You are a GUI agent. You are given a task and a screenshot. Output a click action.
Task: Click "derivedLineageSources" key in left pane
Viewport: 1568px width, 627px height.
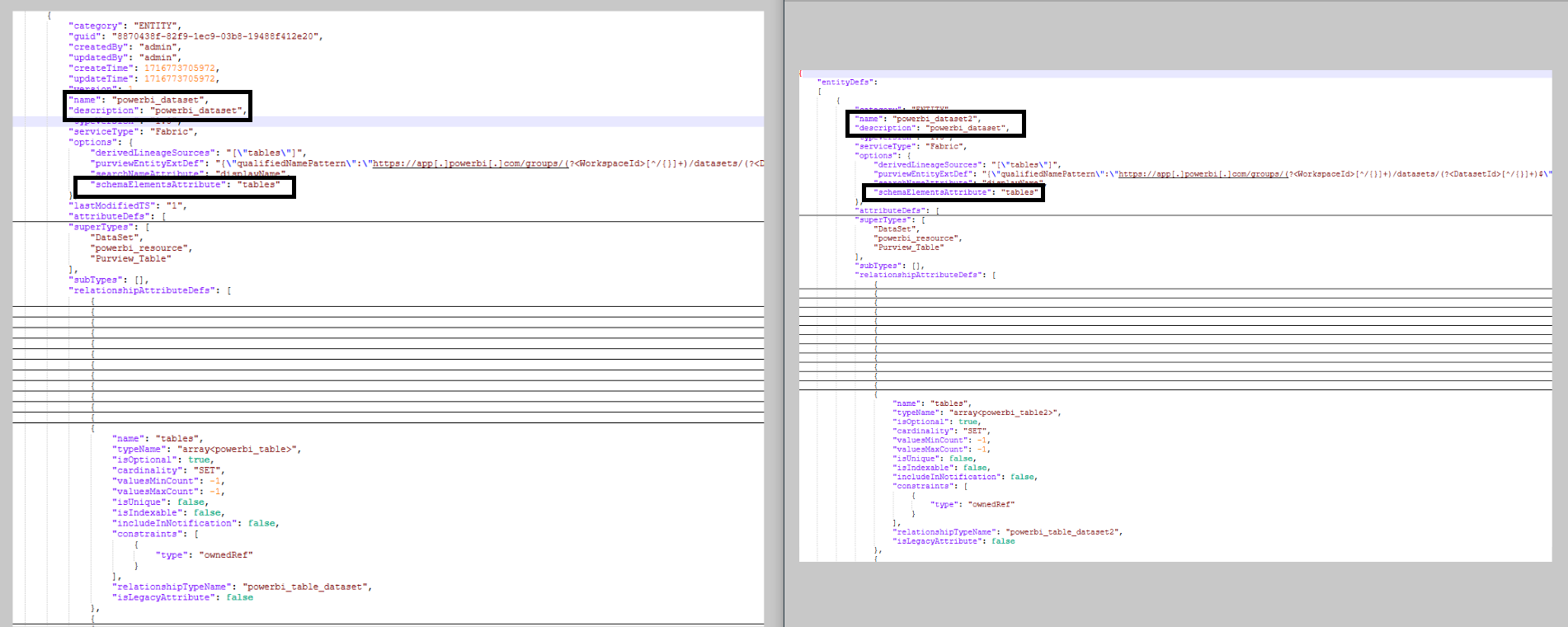point(153,153)
